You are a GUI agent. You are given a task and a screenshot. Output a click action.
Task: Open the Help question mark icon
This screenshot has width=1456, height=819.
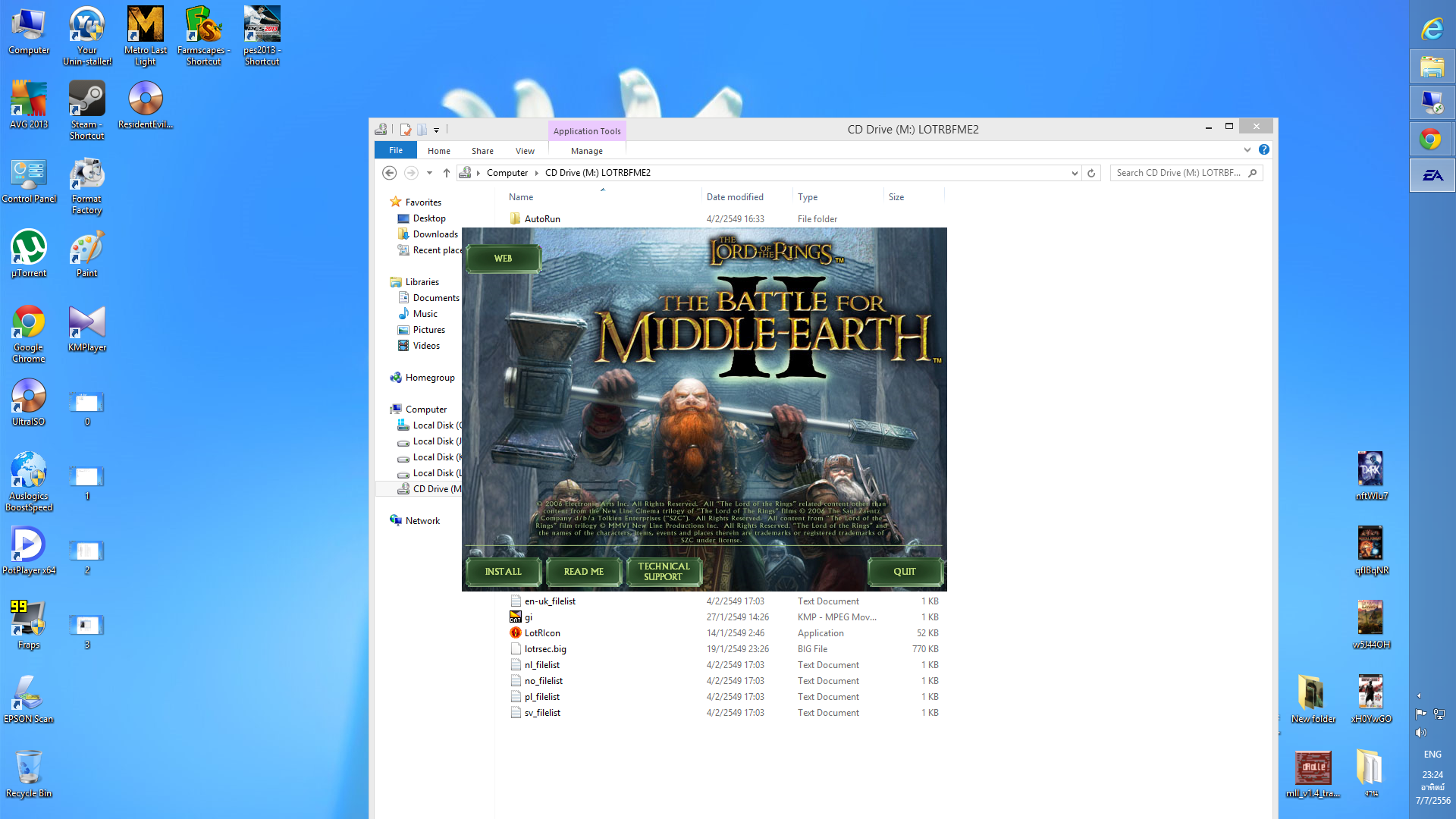[1264, 150]
